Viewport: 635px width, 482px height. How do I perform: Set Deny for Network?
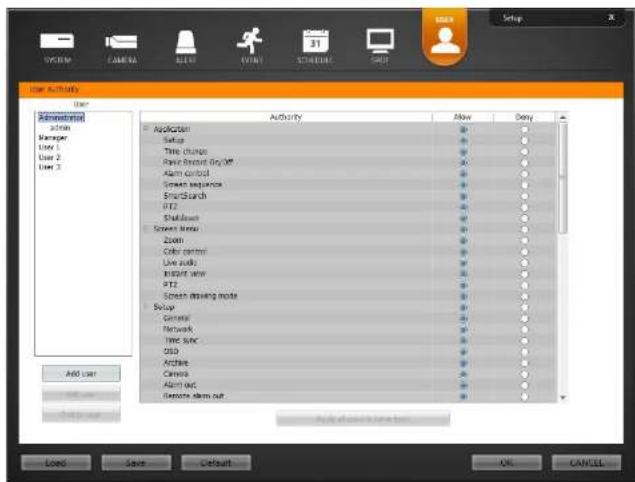[524, 330]
